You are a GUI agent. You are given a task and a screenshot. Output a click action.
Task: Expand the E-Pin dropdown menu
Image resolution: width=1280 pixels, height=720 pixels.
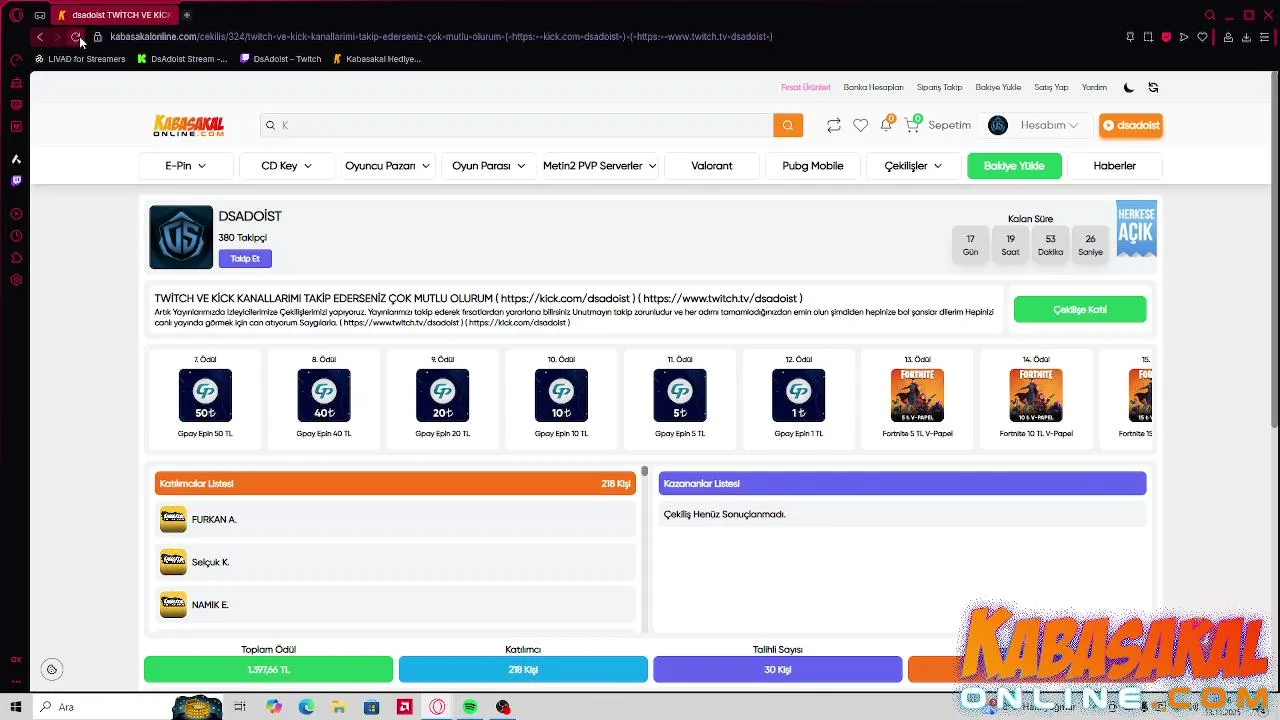point(186,166)
